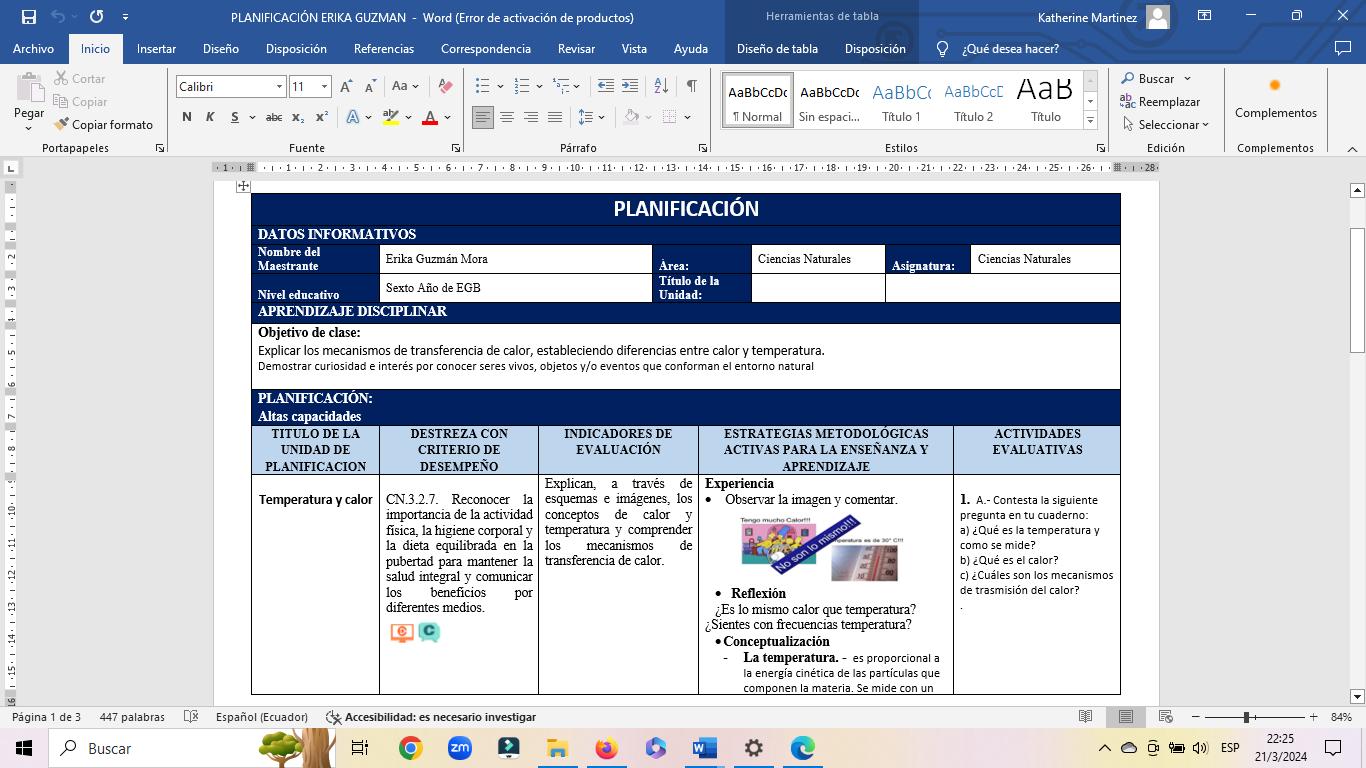Select the table using its move handle
Screen dimensions: 1366x768
[x=243, y=186]
